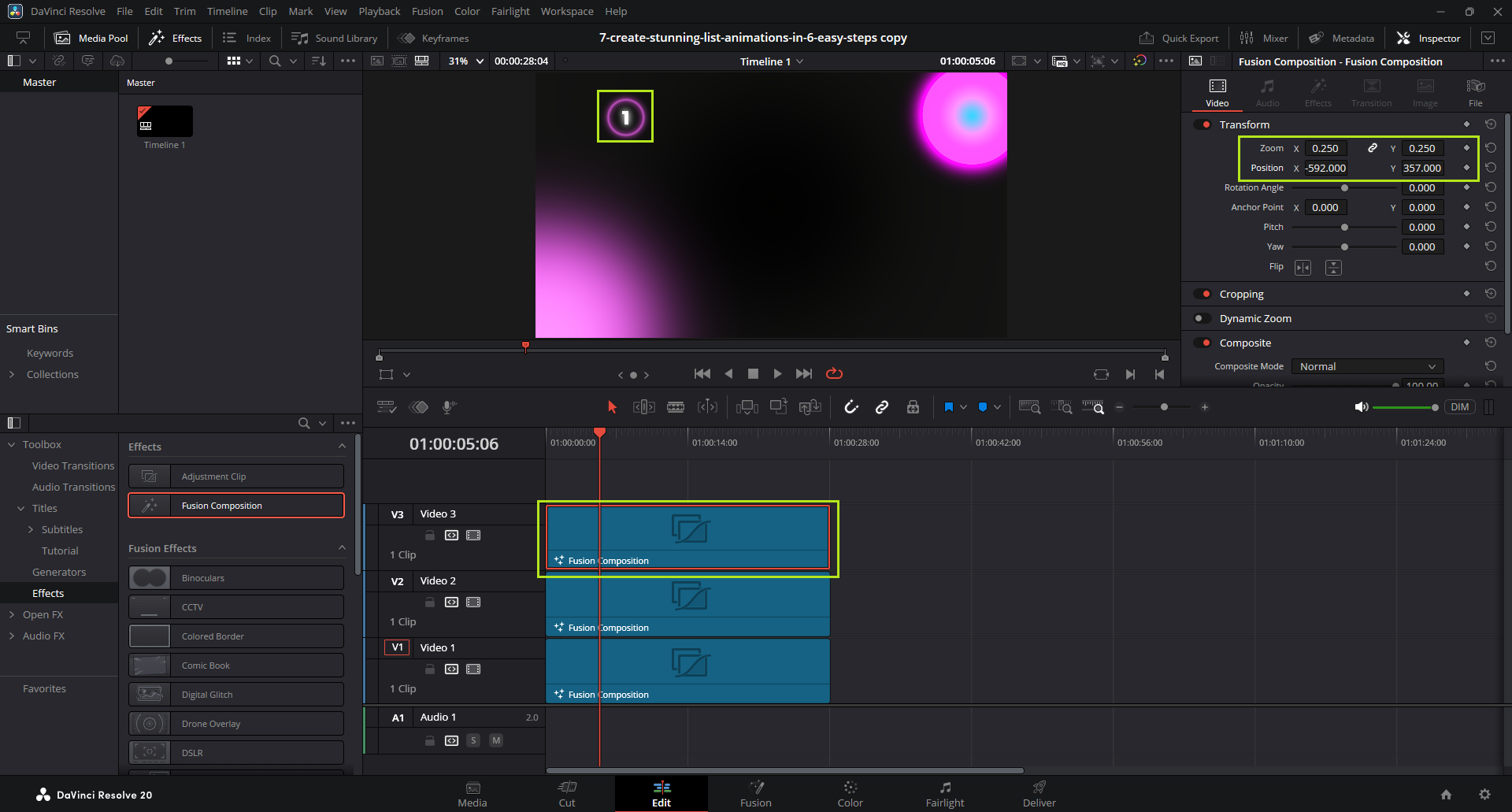Open the Fusion menu

(x=427, y=11)
